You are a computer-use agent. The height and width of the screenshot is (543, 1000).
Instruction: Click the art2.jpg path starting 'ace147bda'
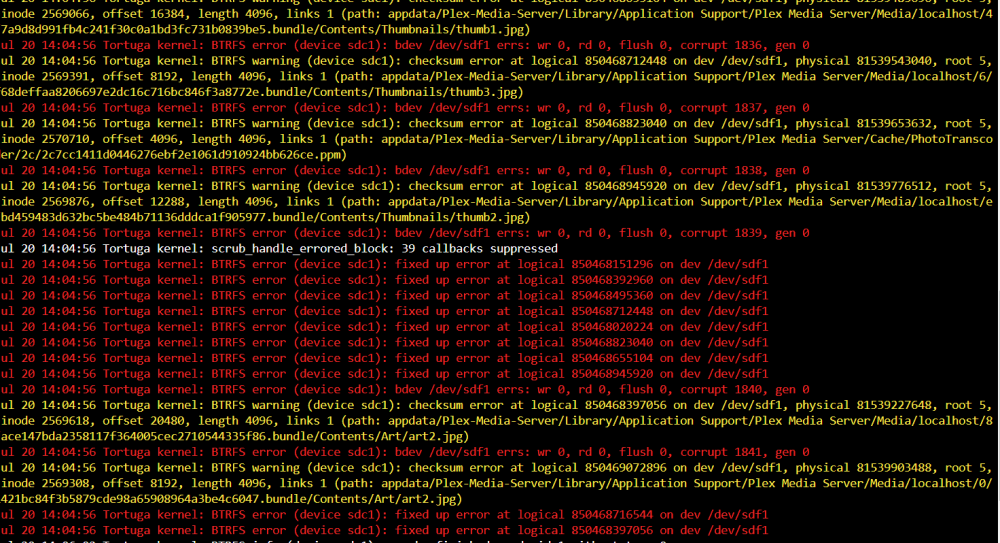235,436
